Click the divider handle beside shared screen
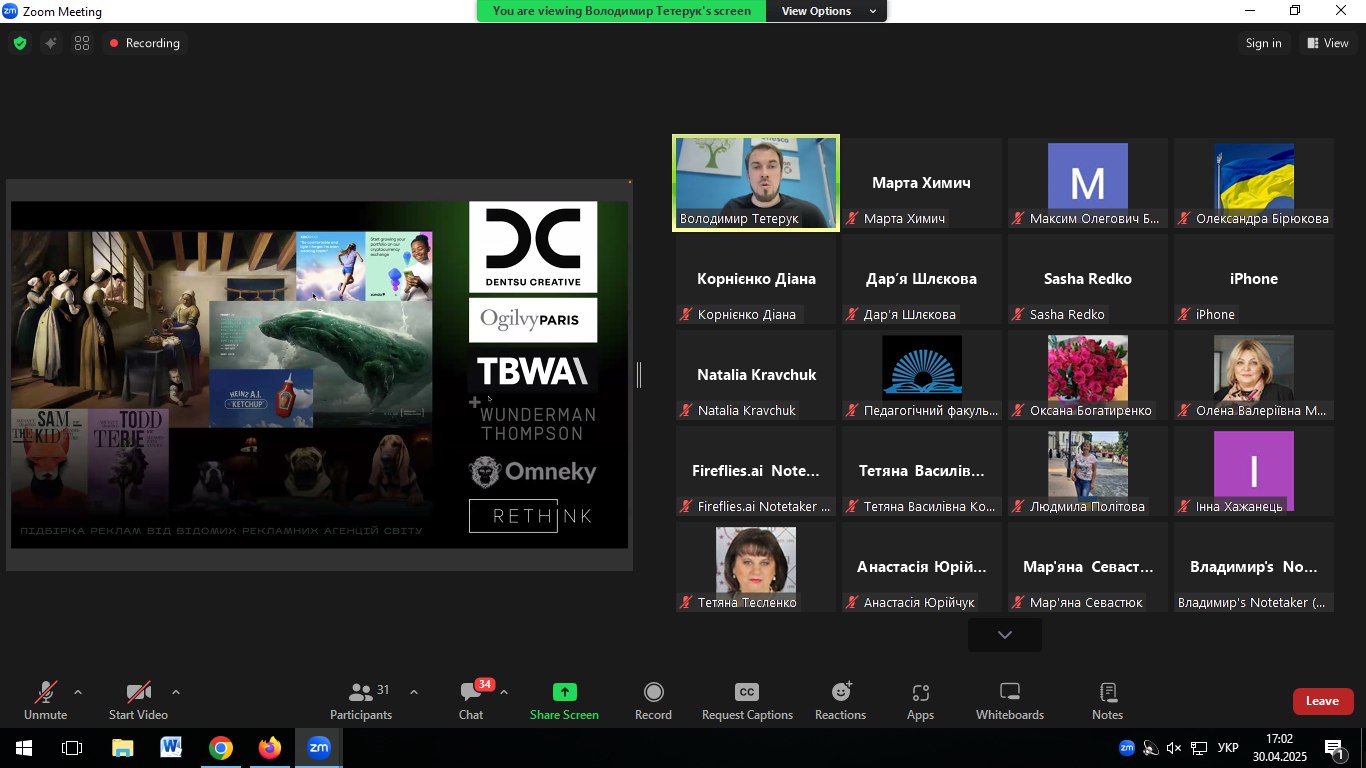Screen dimensions: 1366x768 pyautogui.click(x=639, y=375)
